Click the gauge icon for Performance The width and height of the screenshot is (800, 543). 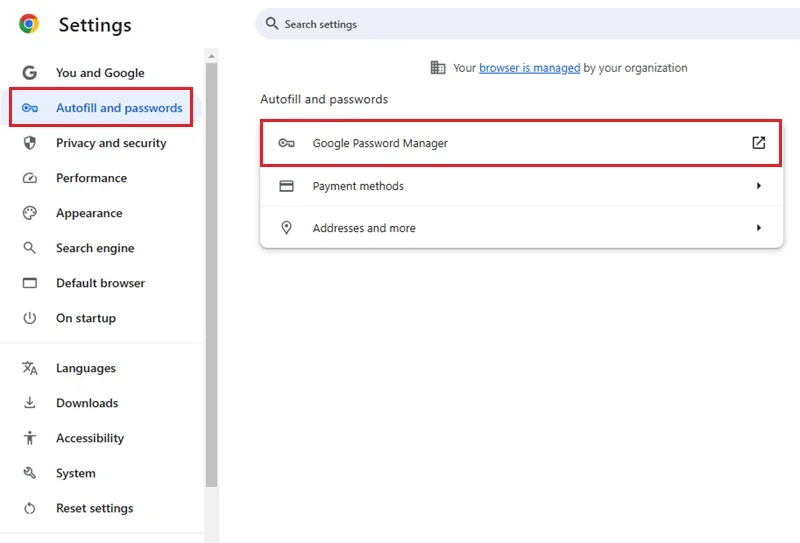(30, 178)
